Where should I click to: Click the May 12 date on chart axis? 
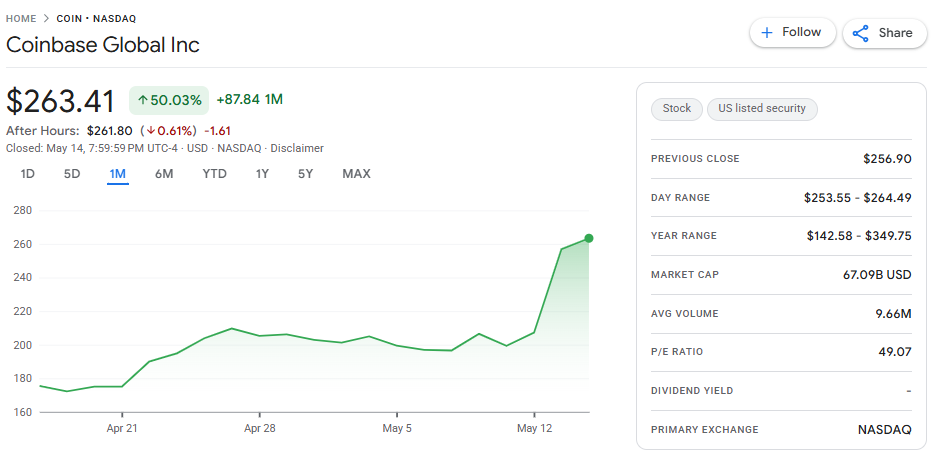coord(535,430)
